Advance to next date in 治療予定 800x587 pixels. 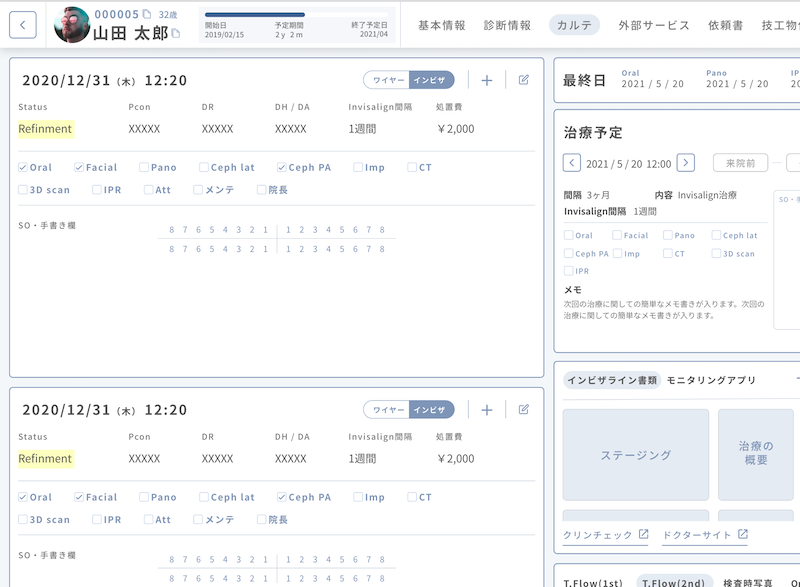[685, 163]
